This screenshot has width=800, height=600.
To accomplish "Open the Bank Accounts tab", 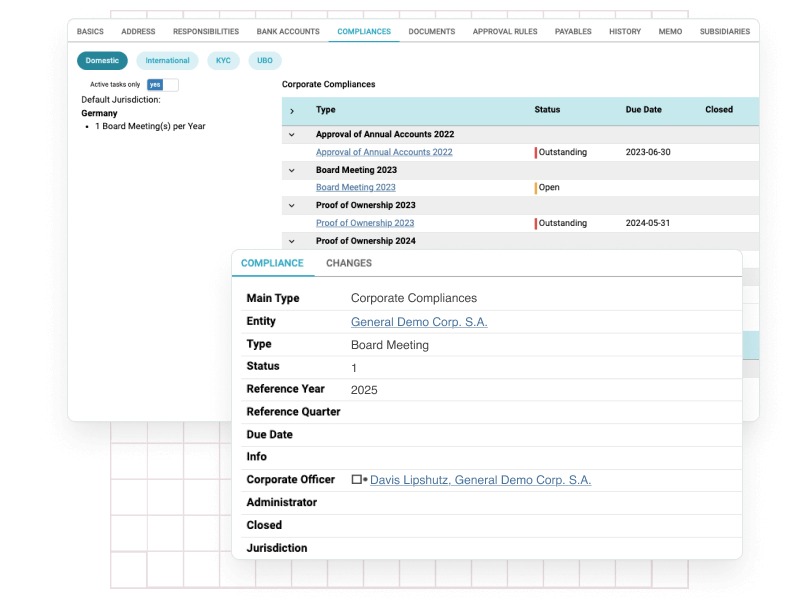I will 288,32.
